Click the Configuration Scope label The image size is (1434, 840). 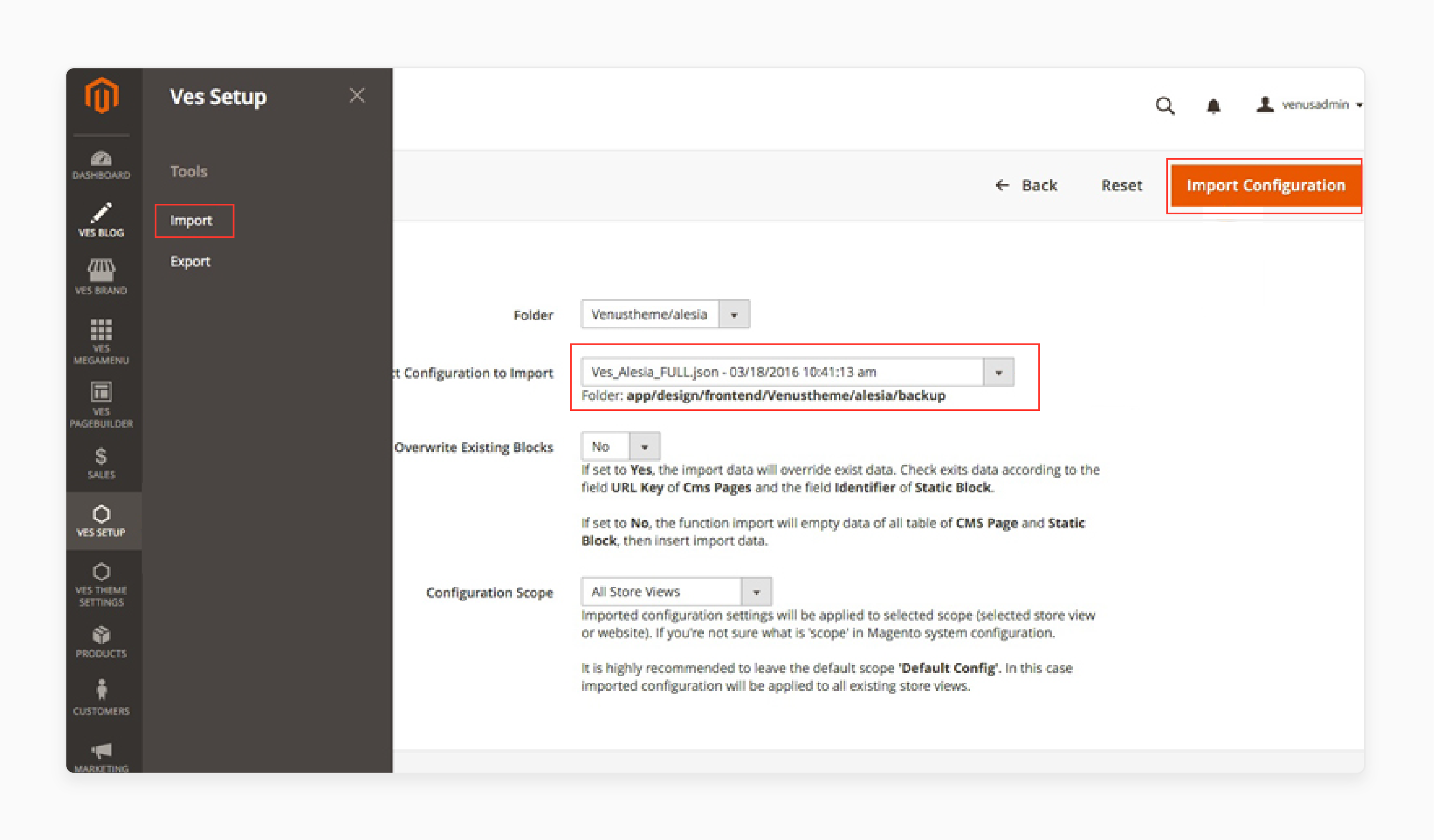point(489,593)
